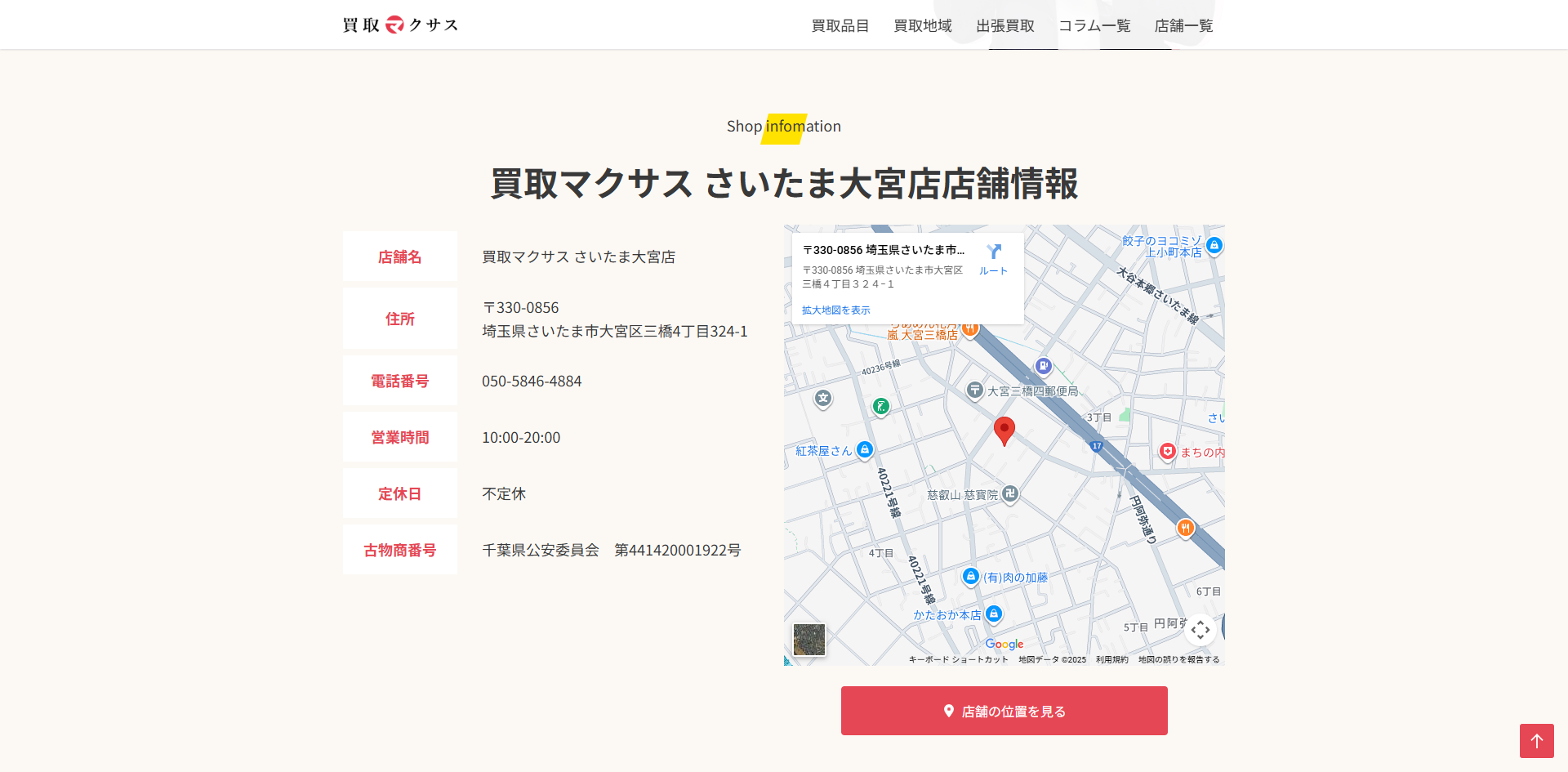Open the コラム一覧 page
The height and width of the screenshot is (772, 1568).
(x=1094, y=26)
